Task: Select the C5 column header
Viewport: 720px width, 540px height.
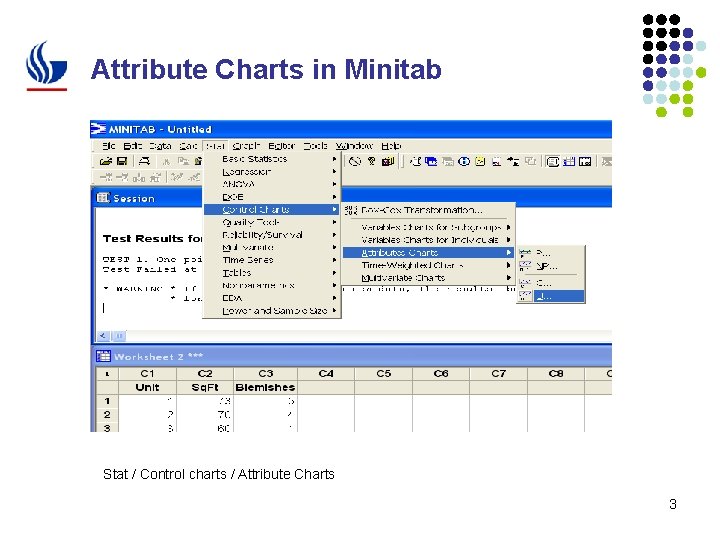Action: 383,373
